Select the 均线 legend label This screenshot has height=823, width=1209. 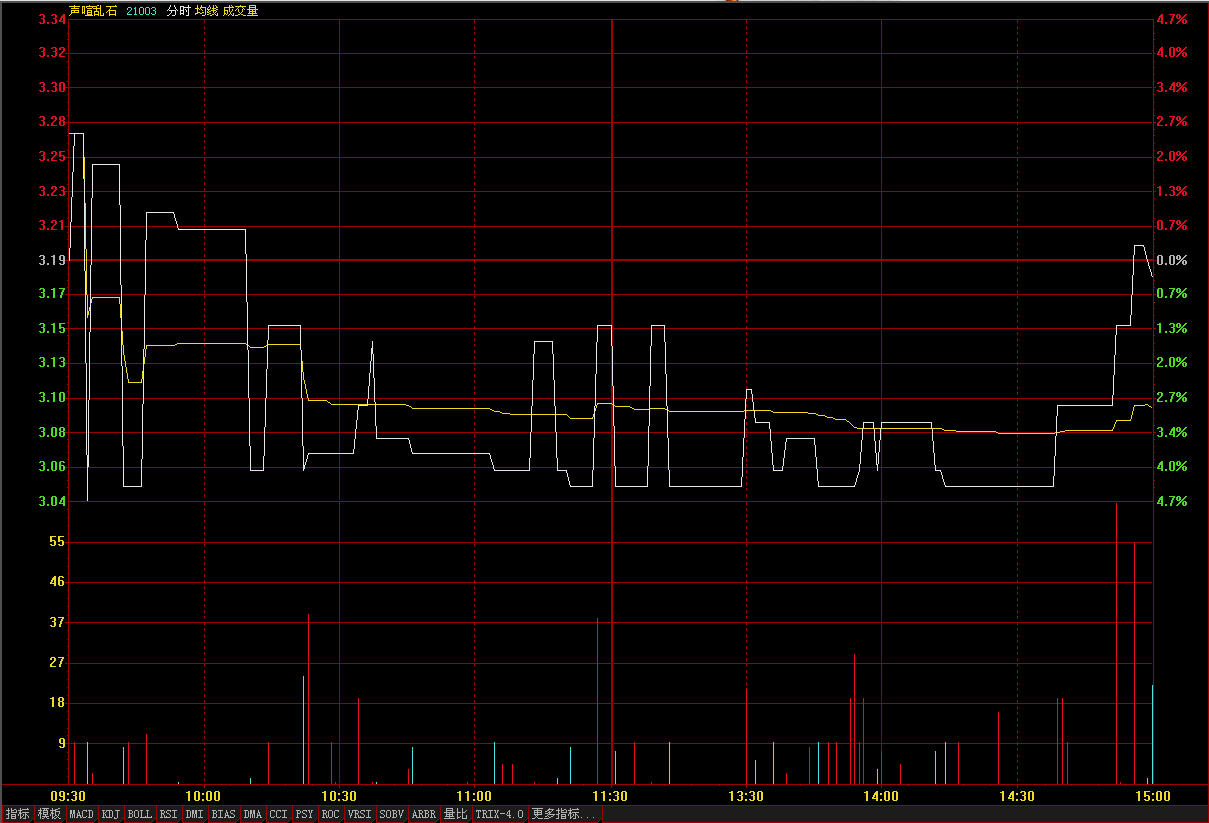coord(206,11)
